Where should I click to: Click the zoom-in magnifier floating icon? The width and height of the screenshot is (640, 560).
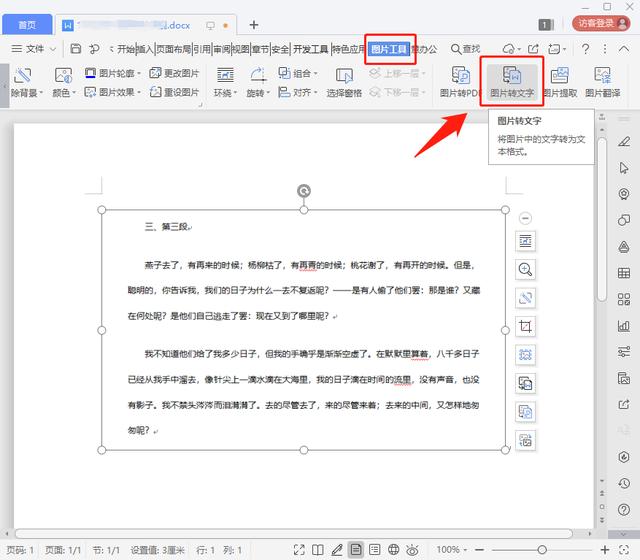(x=525, y=270)
